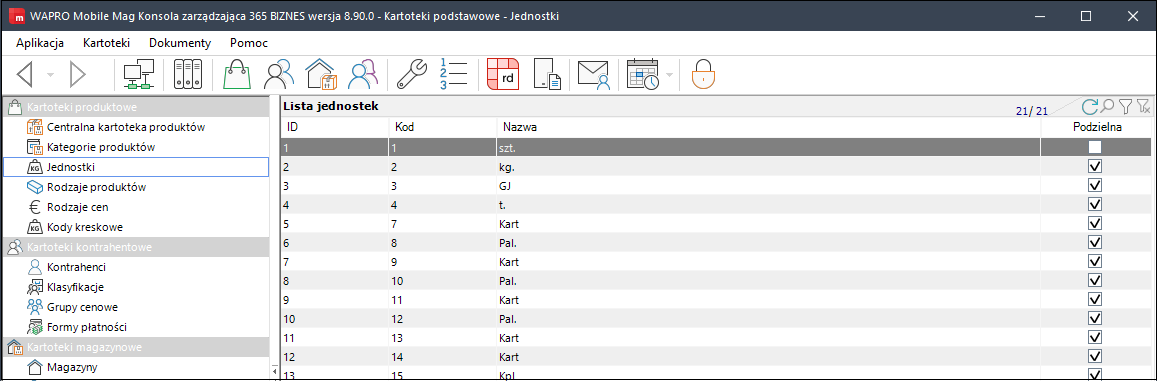Open search with the magnifier icon

[1108, 107]
